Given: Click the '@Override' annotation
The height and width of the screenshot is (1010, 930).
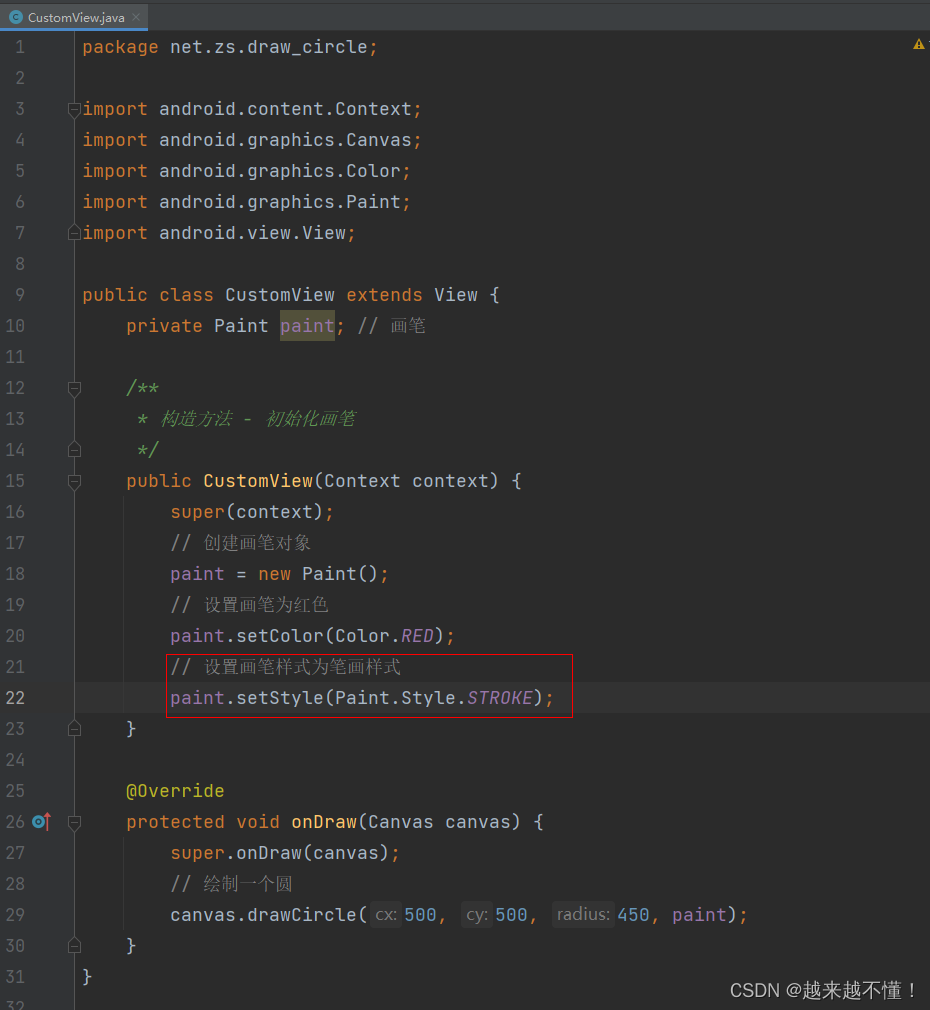Looking at the screenshot, I should (175, 791).
